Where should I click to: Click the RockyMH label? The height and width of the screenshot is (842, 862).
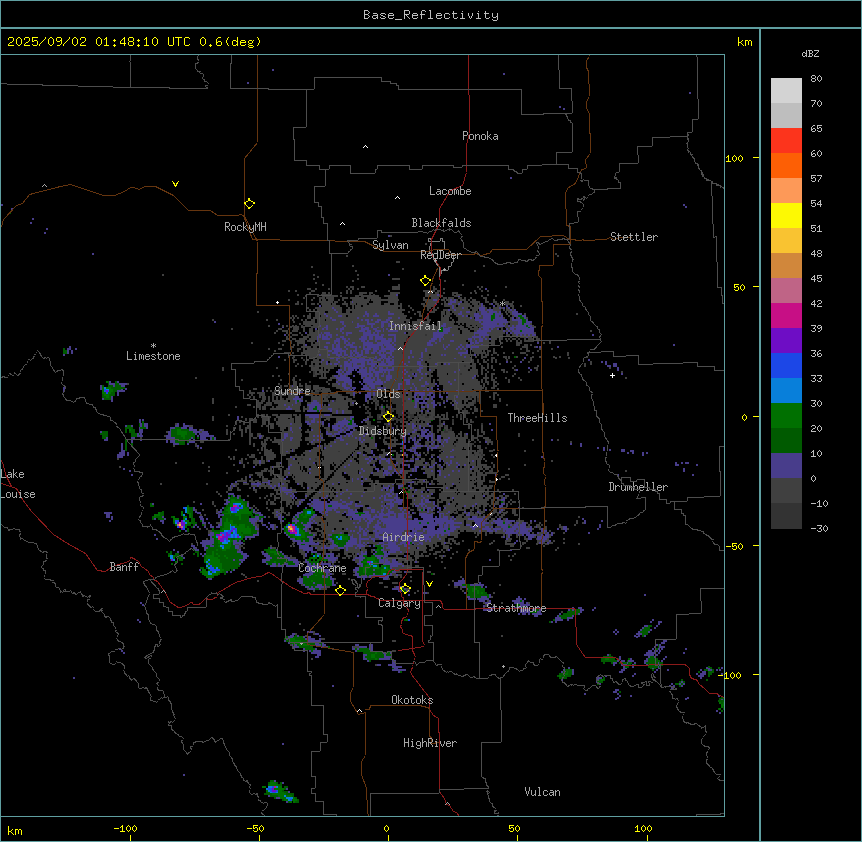coord(245,227)
